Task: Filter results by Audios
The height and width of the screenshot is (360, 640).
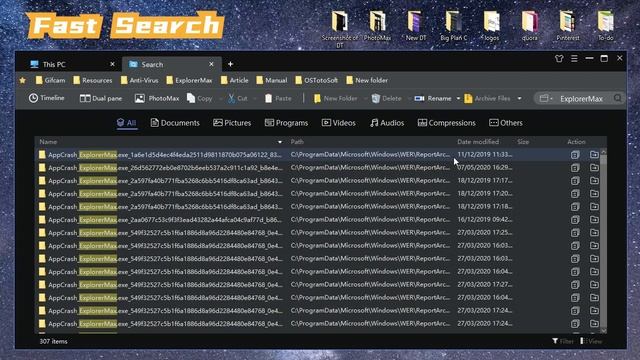Action: coord(387,123)
